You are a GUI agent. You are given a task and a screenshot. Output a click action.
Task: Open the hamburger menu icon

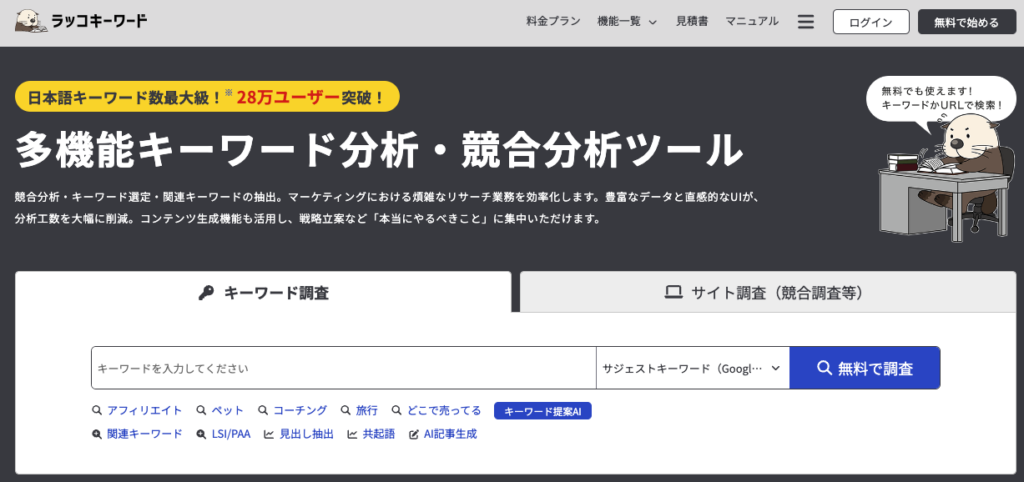tap(806, 22)
